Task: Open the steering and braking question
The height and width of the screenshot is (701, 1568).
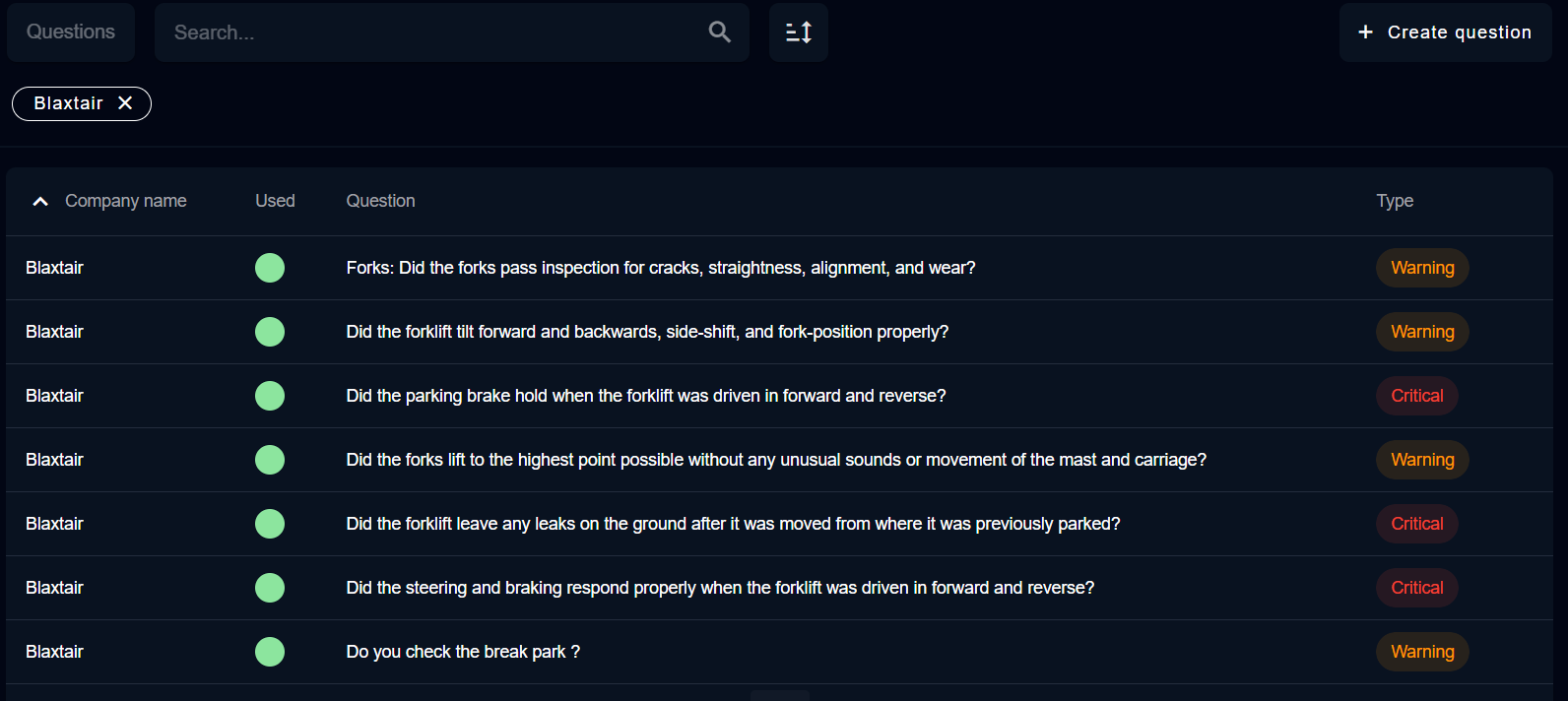Action: coord(720,588)
